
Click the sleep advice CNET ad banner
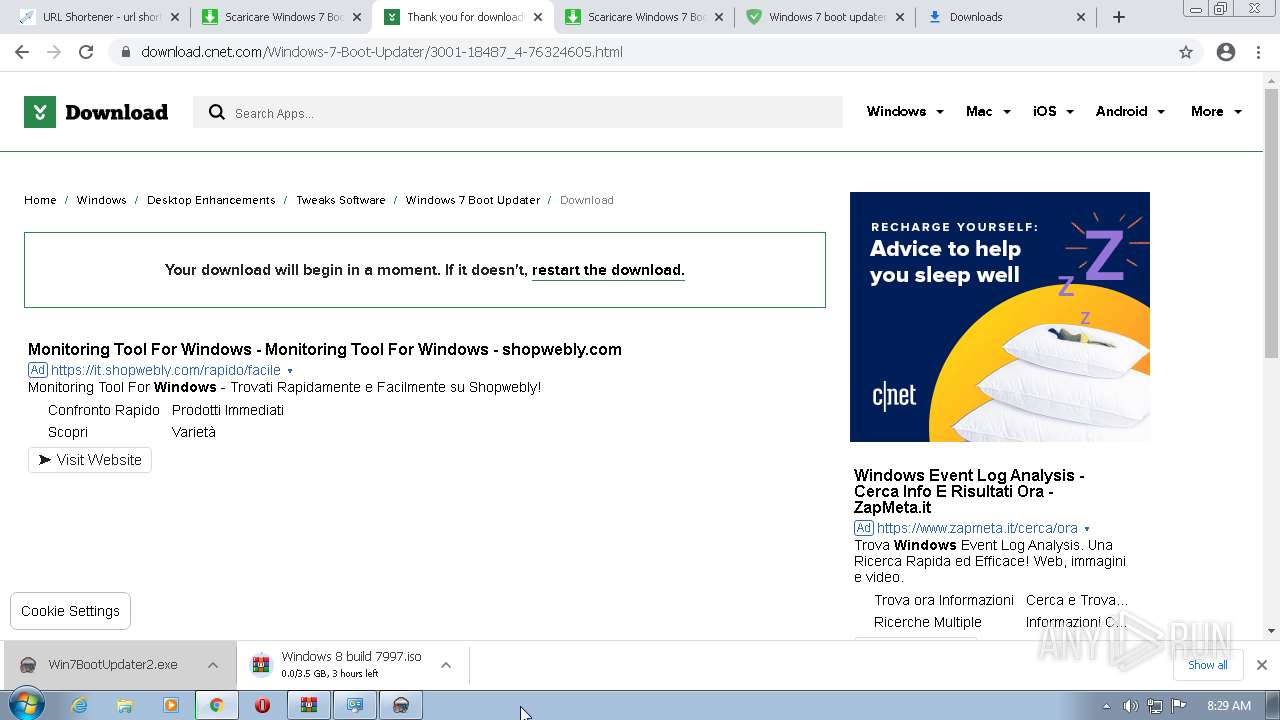click(x=1000, y=317)
